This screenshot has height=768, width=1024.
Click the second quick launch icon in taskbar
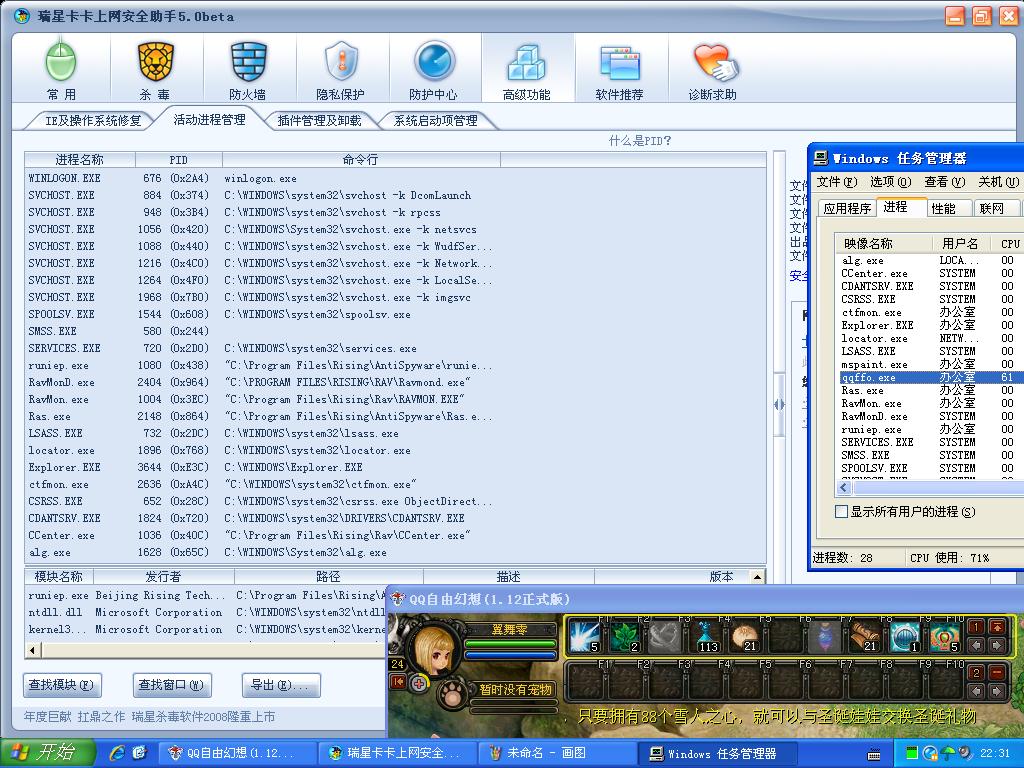coord(140,753)
